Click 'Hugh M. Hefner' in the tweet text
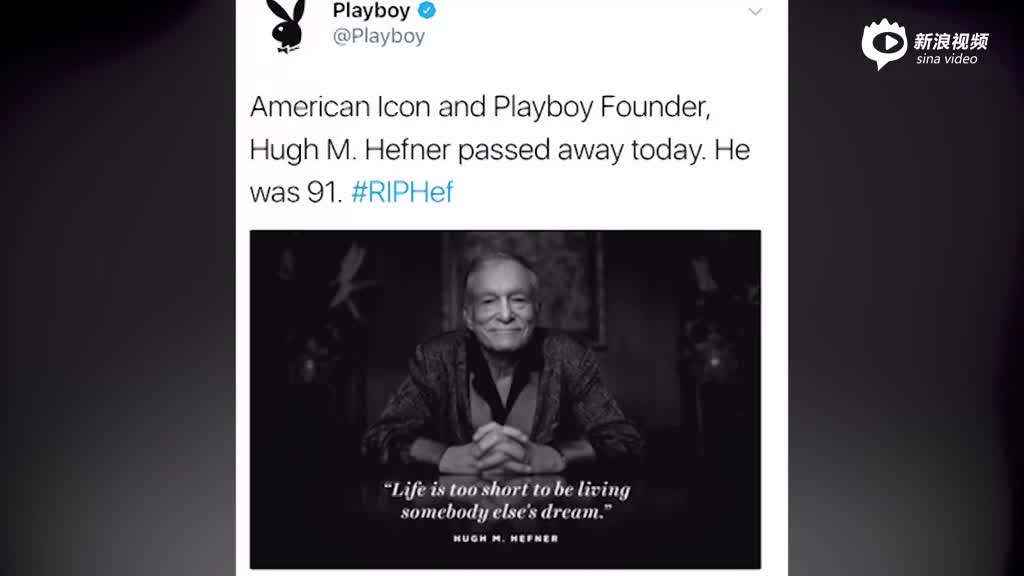 [x=350, y=150]
